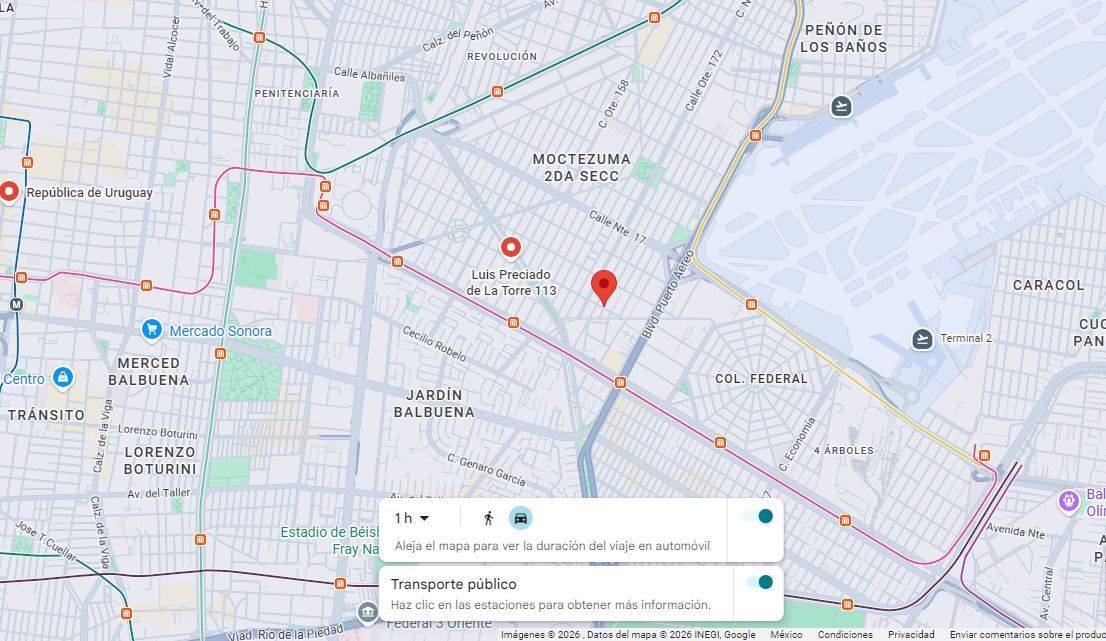Click the Mercado Sonora shopping icon
This screenshot has height=641, width=1106.
click(x=152, y=330)
